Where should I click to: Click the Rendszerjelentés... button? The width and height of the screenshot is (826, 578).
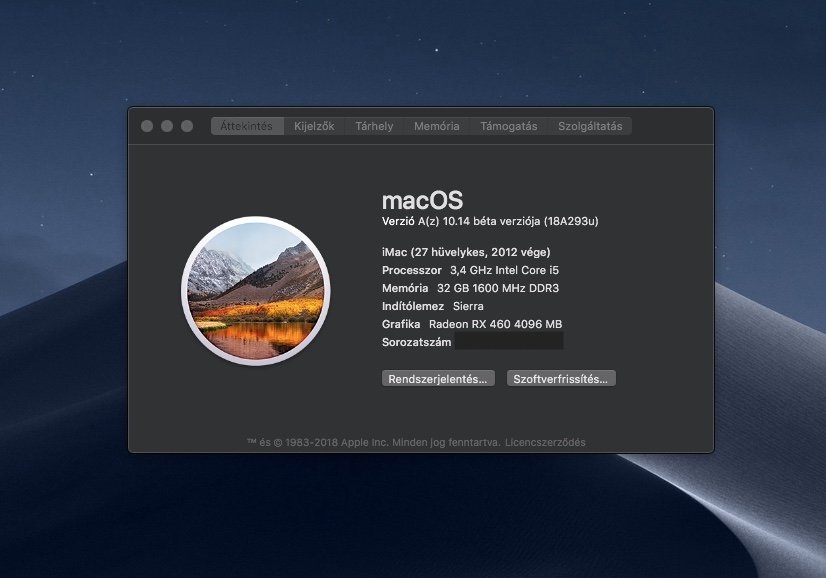click(x=438, y=378)
